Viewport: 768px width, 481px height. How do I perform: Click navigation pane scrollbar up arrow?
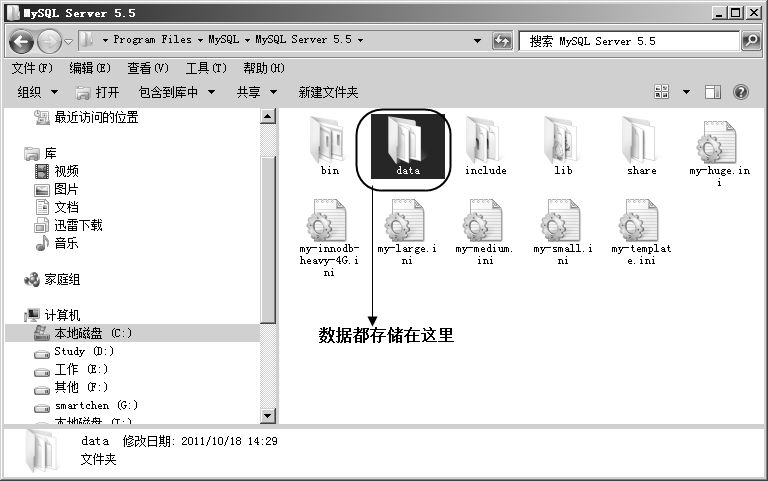click(x=267, y=117)
